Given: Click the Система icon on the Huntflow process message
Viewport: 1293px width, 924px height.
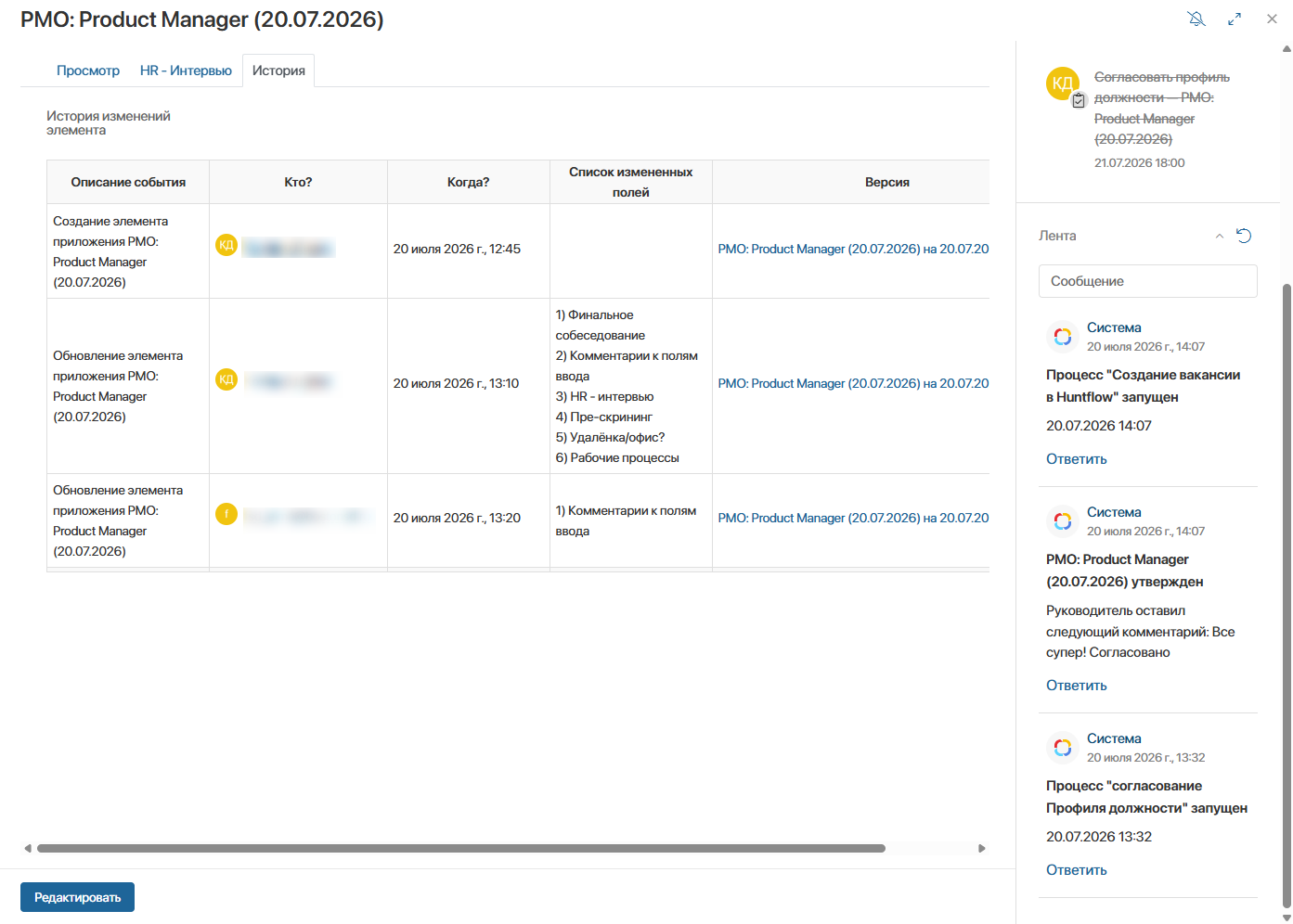Looking at the screenshot, I should click(x=1063, y=337).
